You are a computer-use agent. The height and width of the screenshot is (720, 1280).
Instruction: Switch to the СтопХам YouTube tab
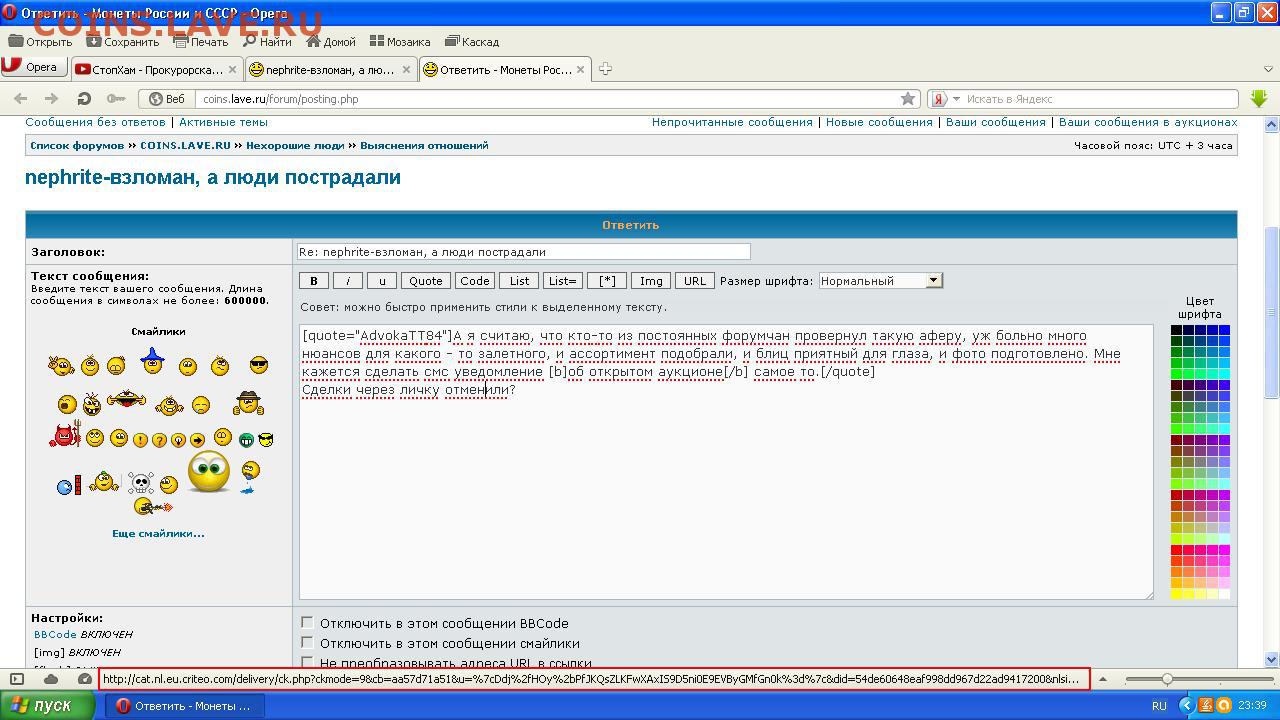(x=156, y=70)
